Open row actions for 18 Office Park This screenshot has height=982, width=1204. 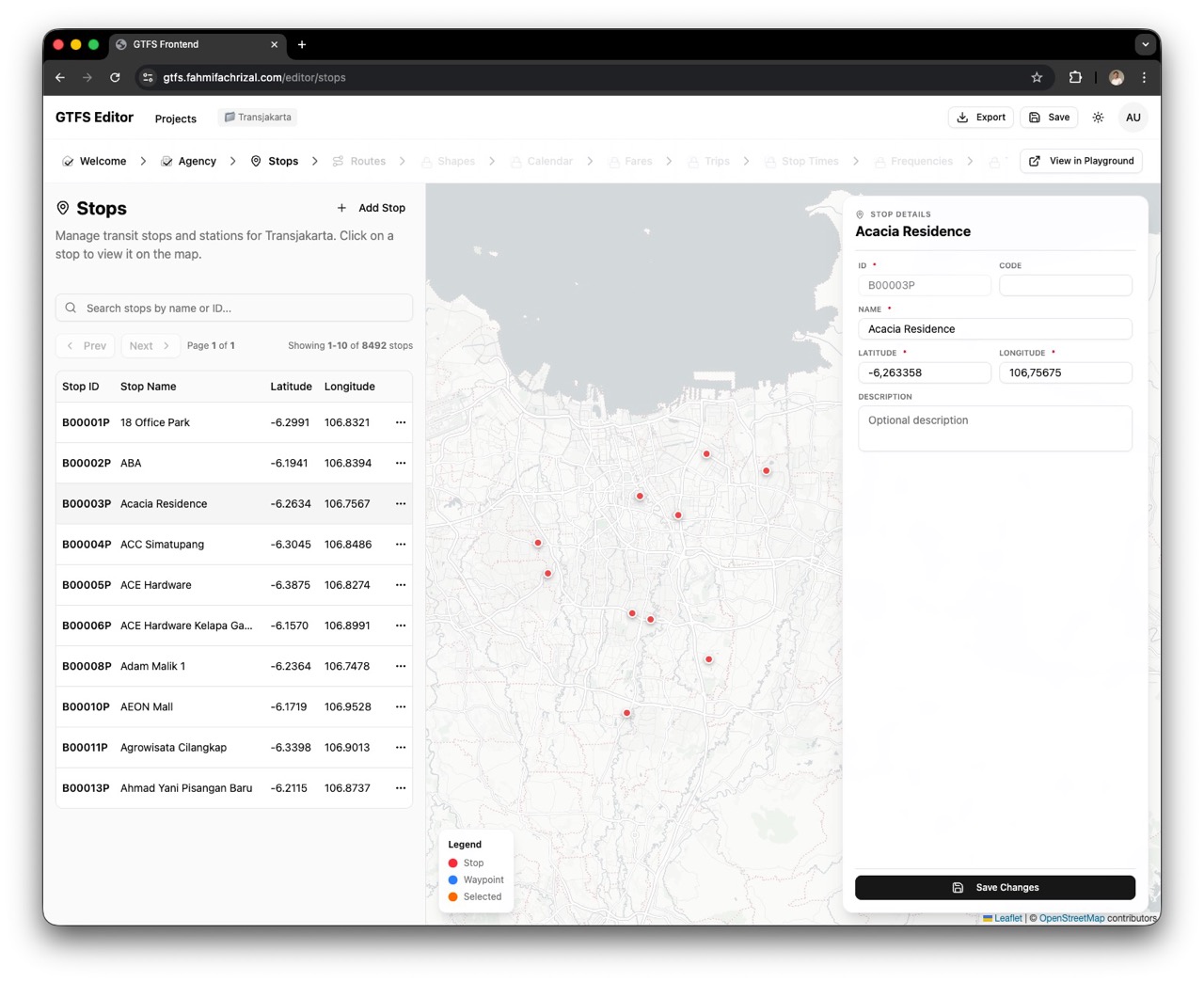[401, 422]
